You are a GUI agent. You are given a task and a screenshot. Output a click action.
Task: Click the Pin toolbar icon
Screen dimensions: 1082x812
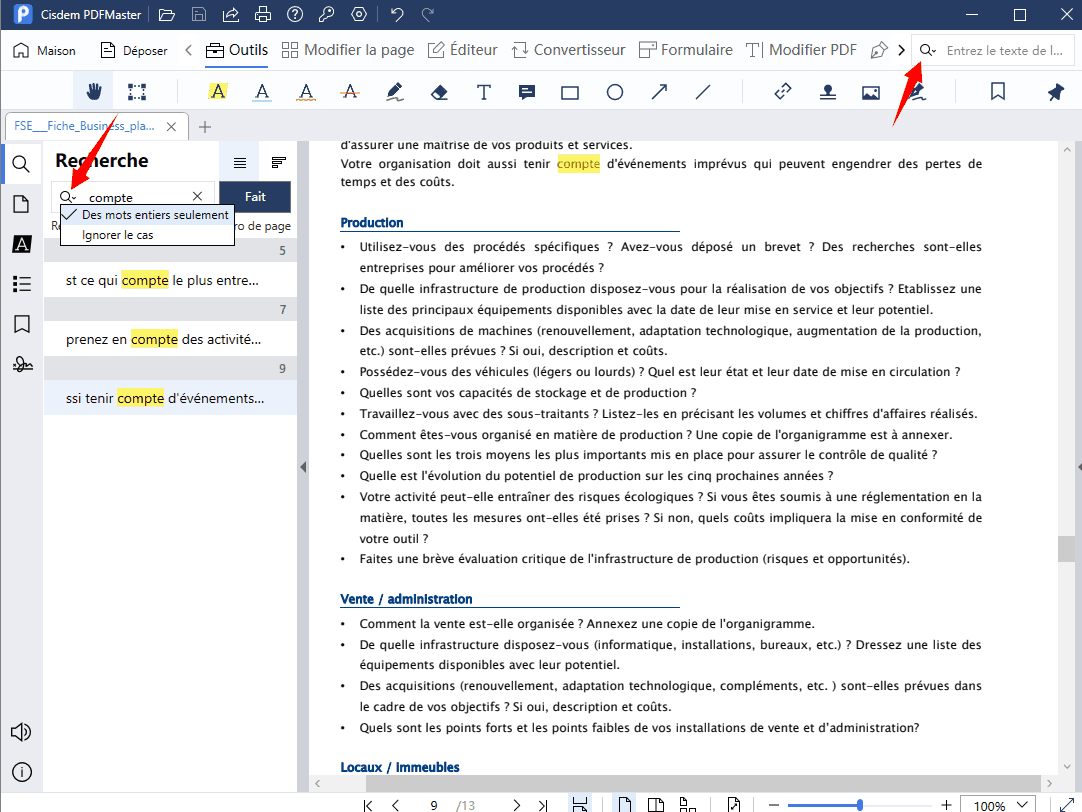1056,91
